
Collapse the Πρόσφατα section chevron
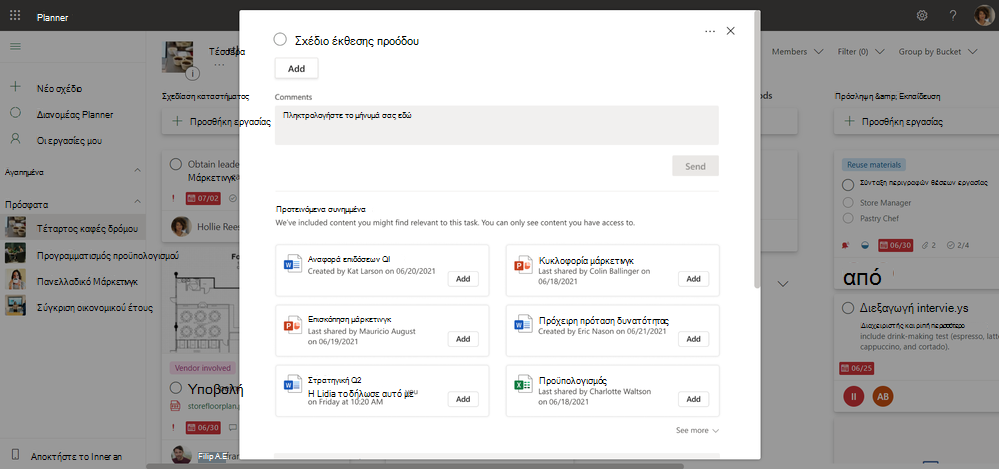point(138,201)
